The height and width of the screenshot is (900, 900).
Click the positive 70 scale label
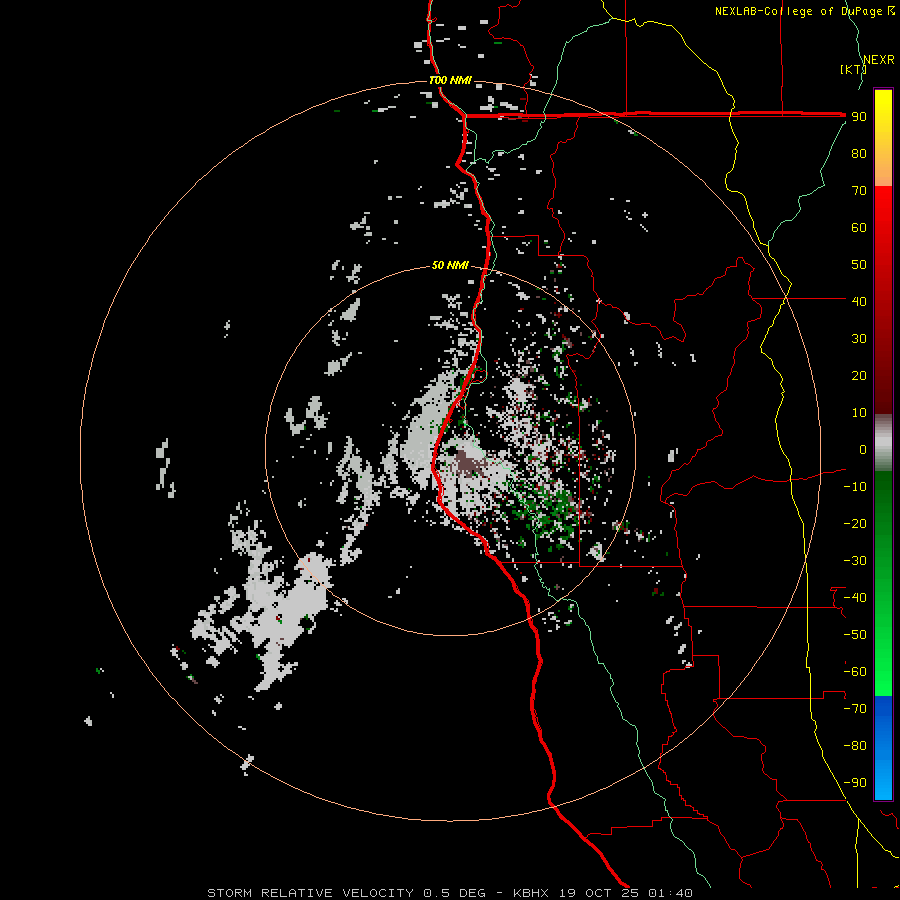click(859, 191)
